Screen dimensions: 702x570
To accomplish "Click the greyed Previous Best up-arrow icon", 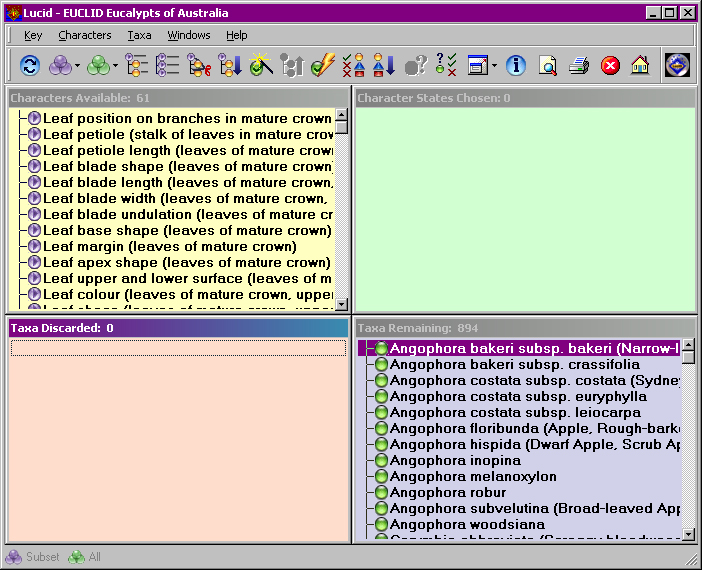I will (x=292, y=65).
